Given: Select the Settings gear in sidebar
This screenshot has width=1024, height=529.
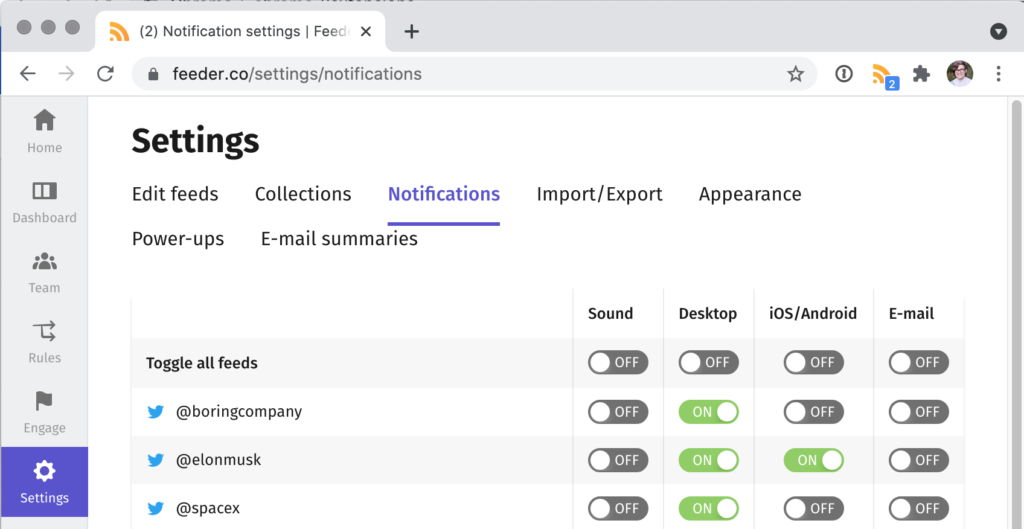Looking at the screenshot, I should click(x=44, y=471).
